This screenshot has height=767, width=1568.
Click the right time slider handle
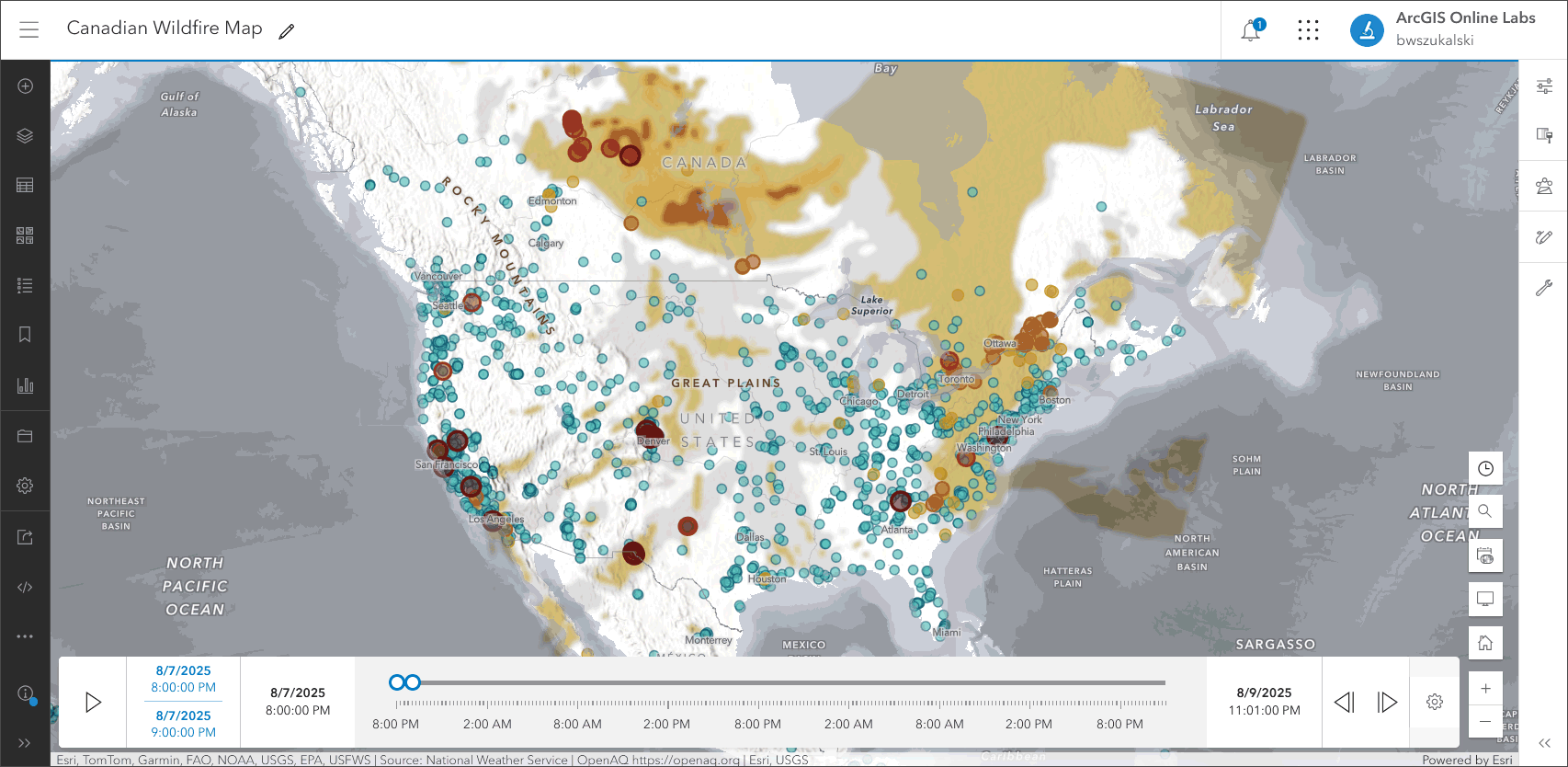413,682
